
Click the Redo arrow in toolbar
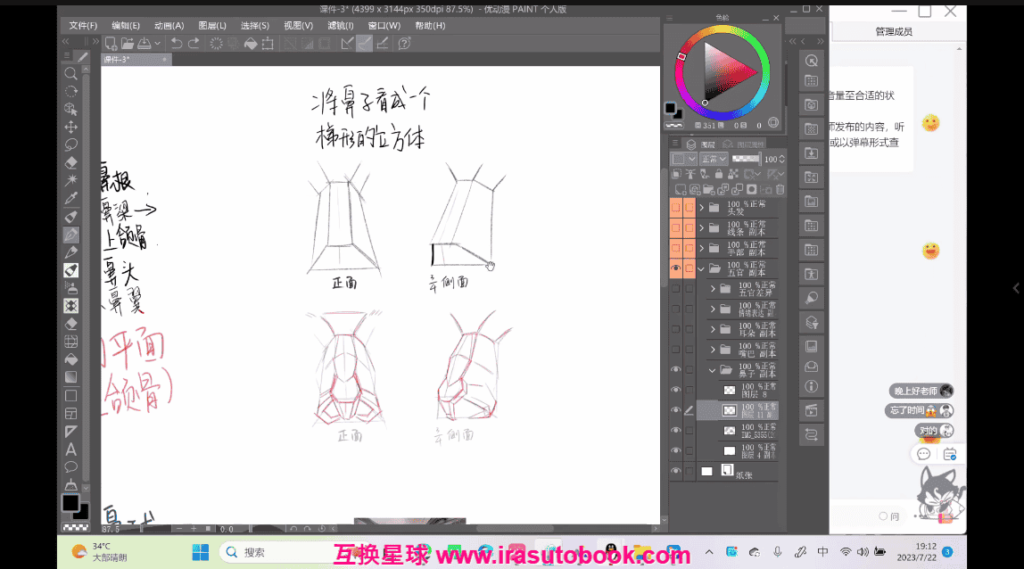194,43
